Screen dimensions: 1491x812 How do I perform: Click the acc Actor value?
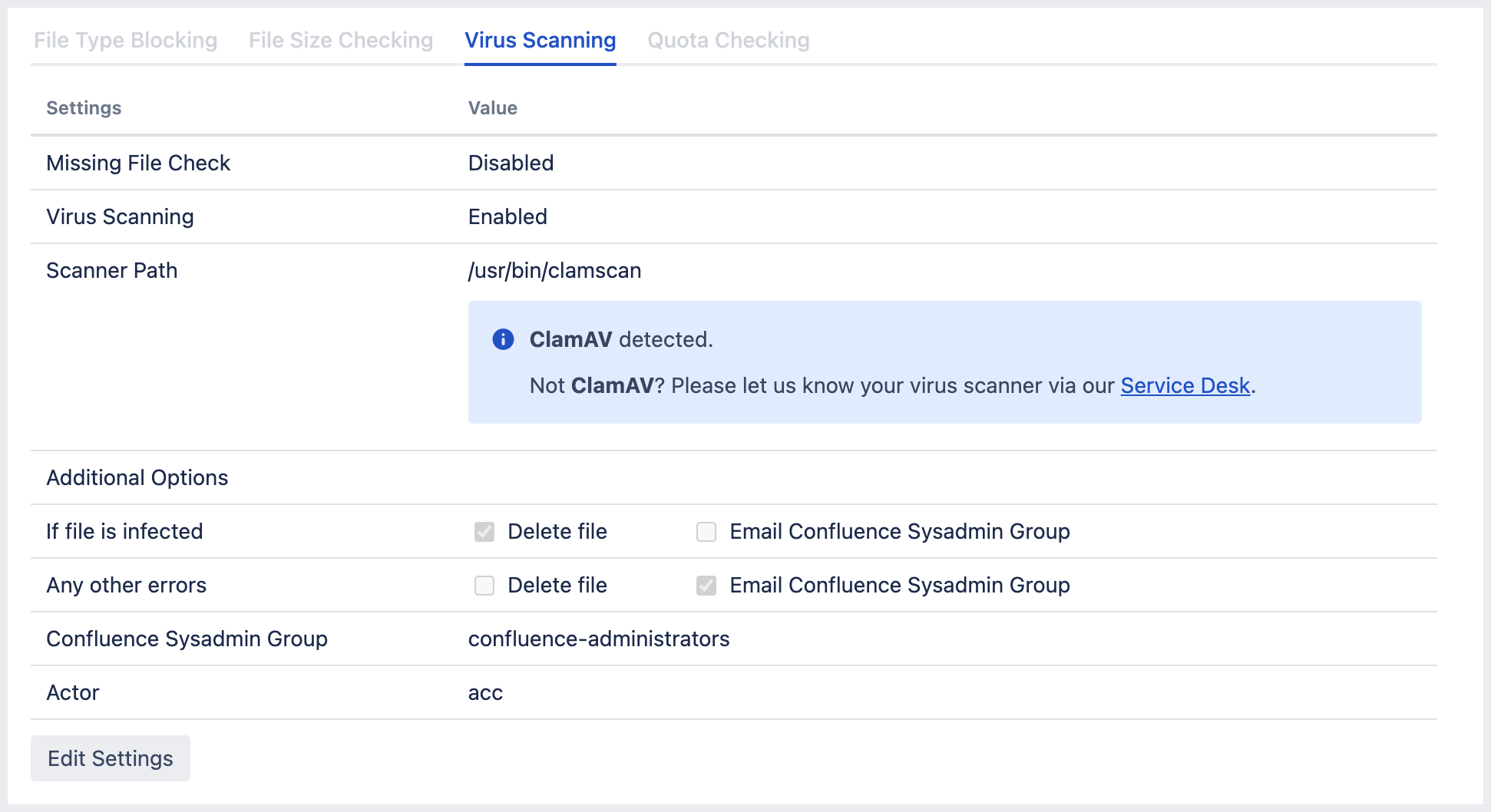485,692
